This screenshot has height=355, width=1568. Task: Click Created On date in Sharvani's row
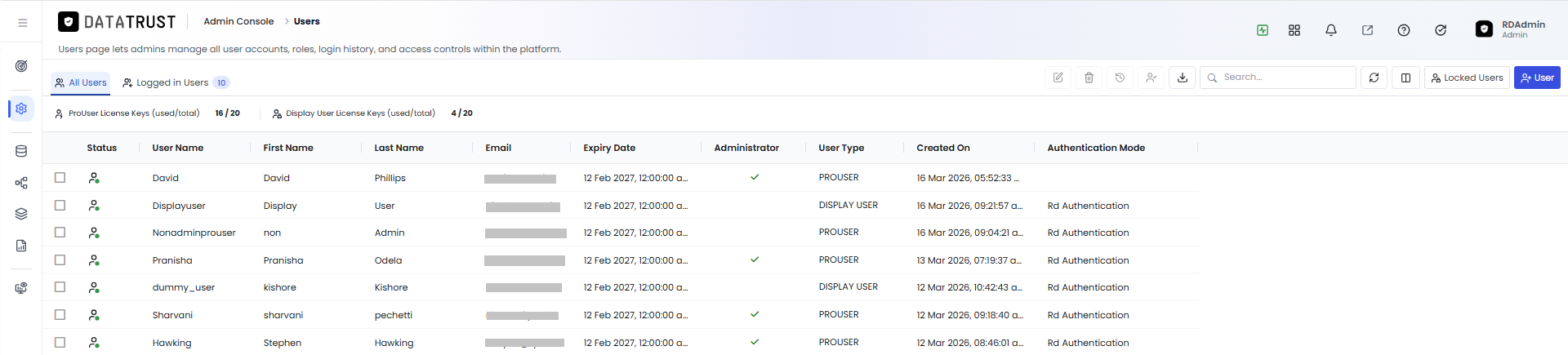tap(969, 315)
